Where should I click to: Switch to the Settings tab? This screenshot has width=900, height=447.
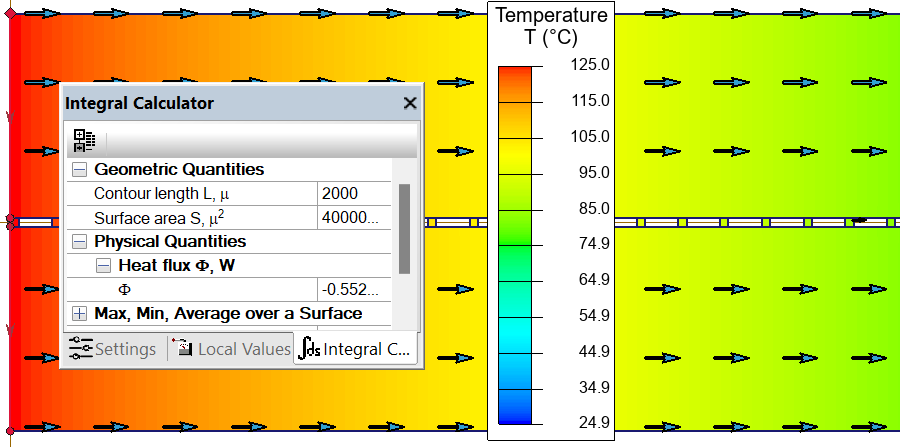pyautogui.click(x=112, y=349)
